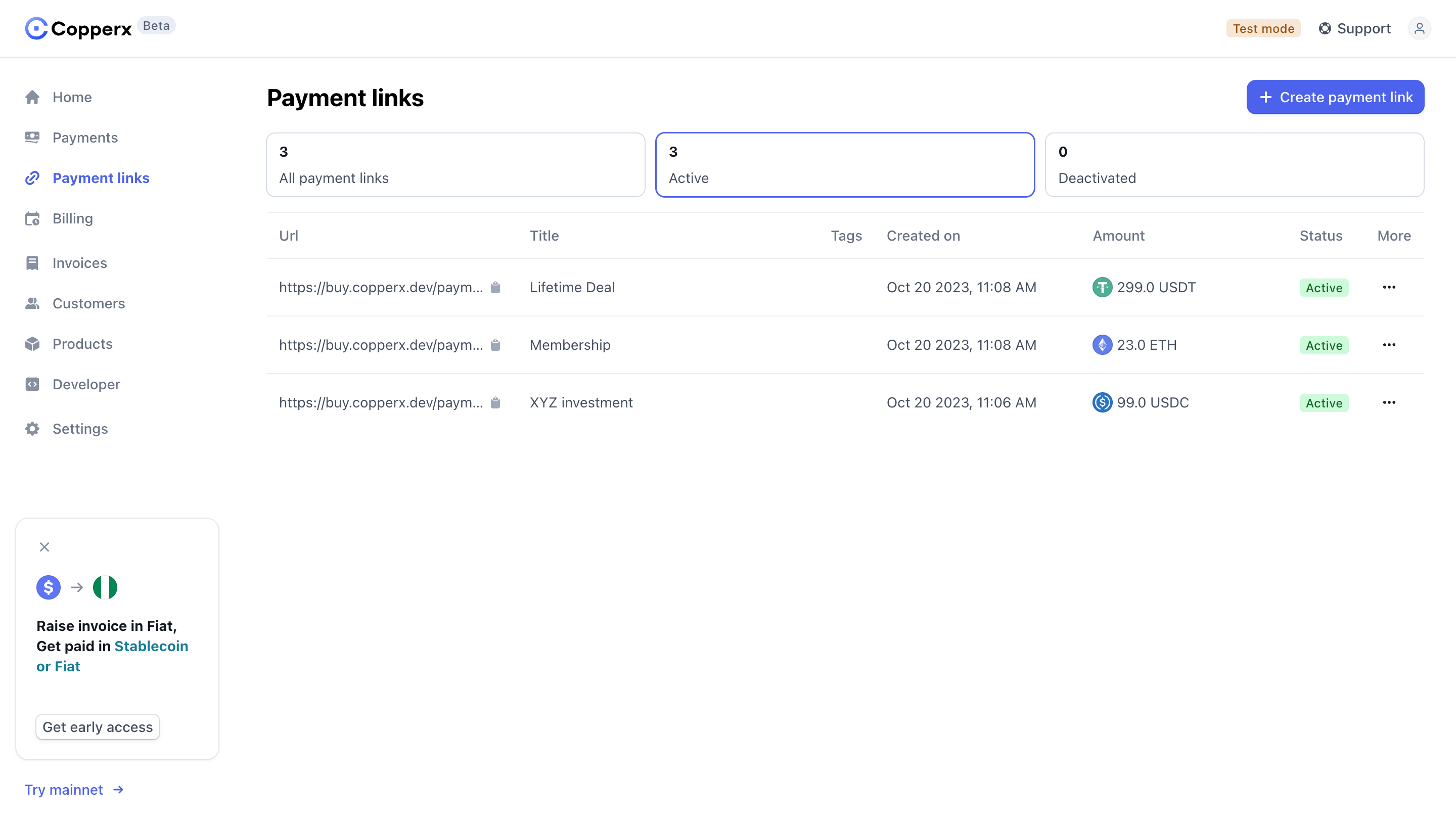The image size is (1456, 824).
Task: Select the Deactivated filter card
Action: click(x=1234, y=165)
